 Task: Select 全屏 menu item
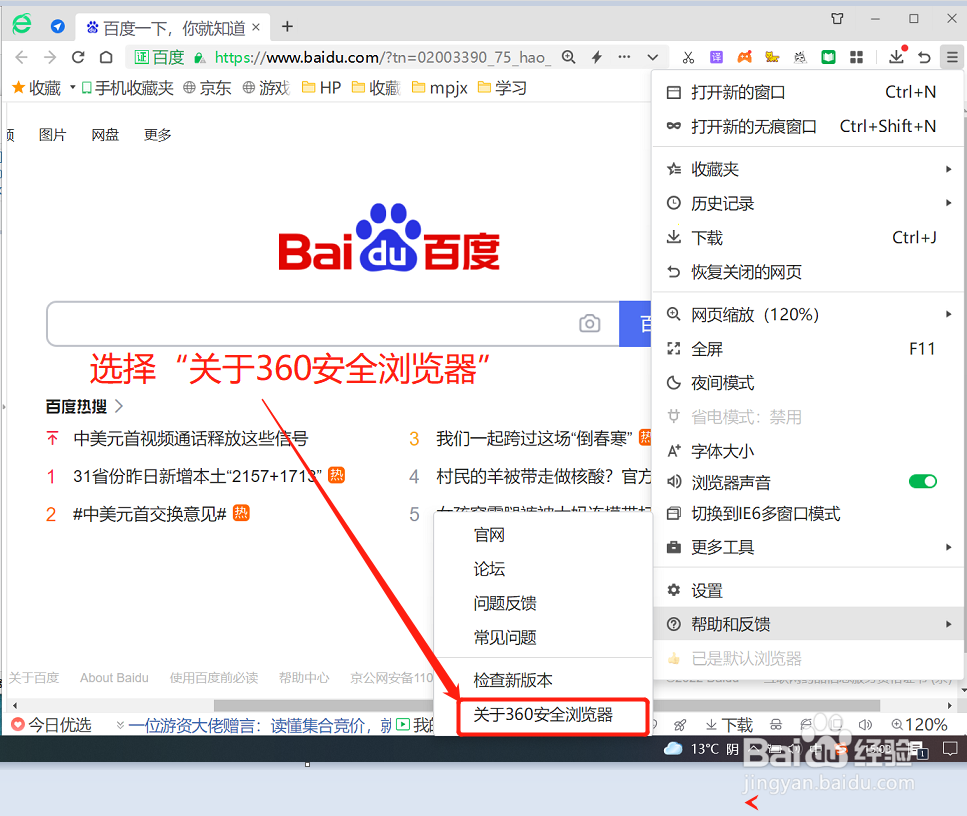[808, 348]
